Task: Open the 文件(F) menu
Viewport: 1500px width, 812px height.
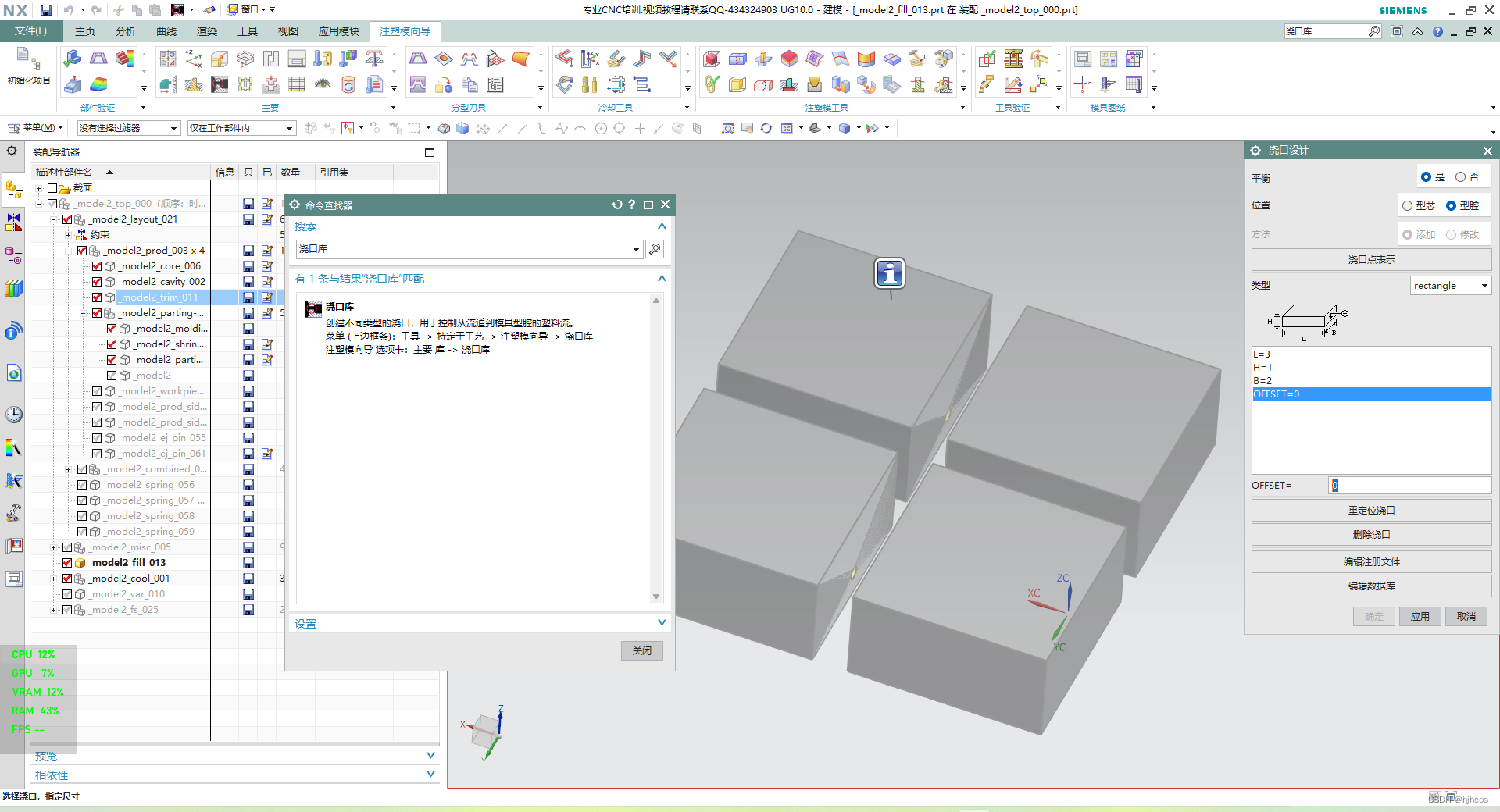Action: click(x=30, y=31)
